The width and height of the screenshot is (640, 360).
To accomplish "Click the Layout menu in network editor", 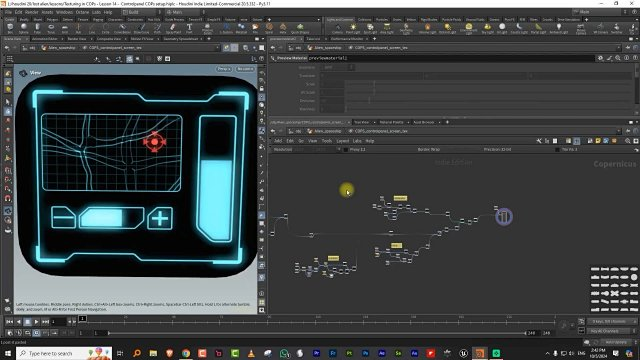I will tap(342, 141).
